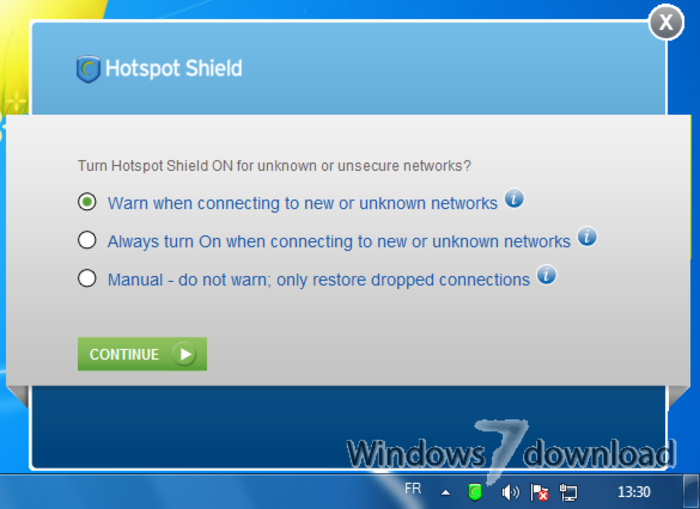Image resolution: width=700 pixels, height=509 pixels.
Task: Open the volume speaker tray icon
Action: [510, 492]
